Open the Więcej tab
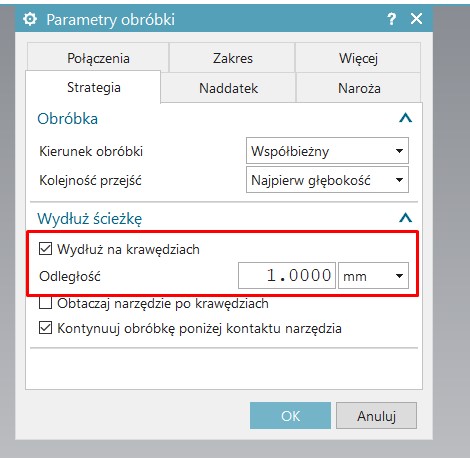470x458 pixels. pos(358,58)
